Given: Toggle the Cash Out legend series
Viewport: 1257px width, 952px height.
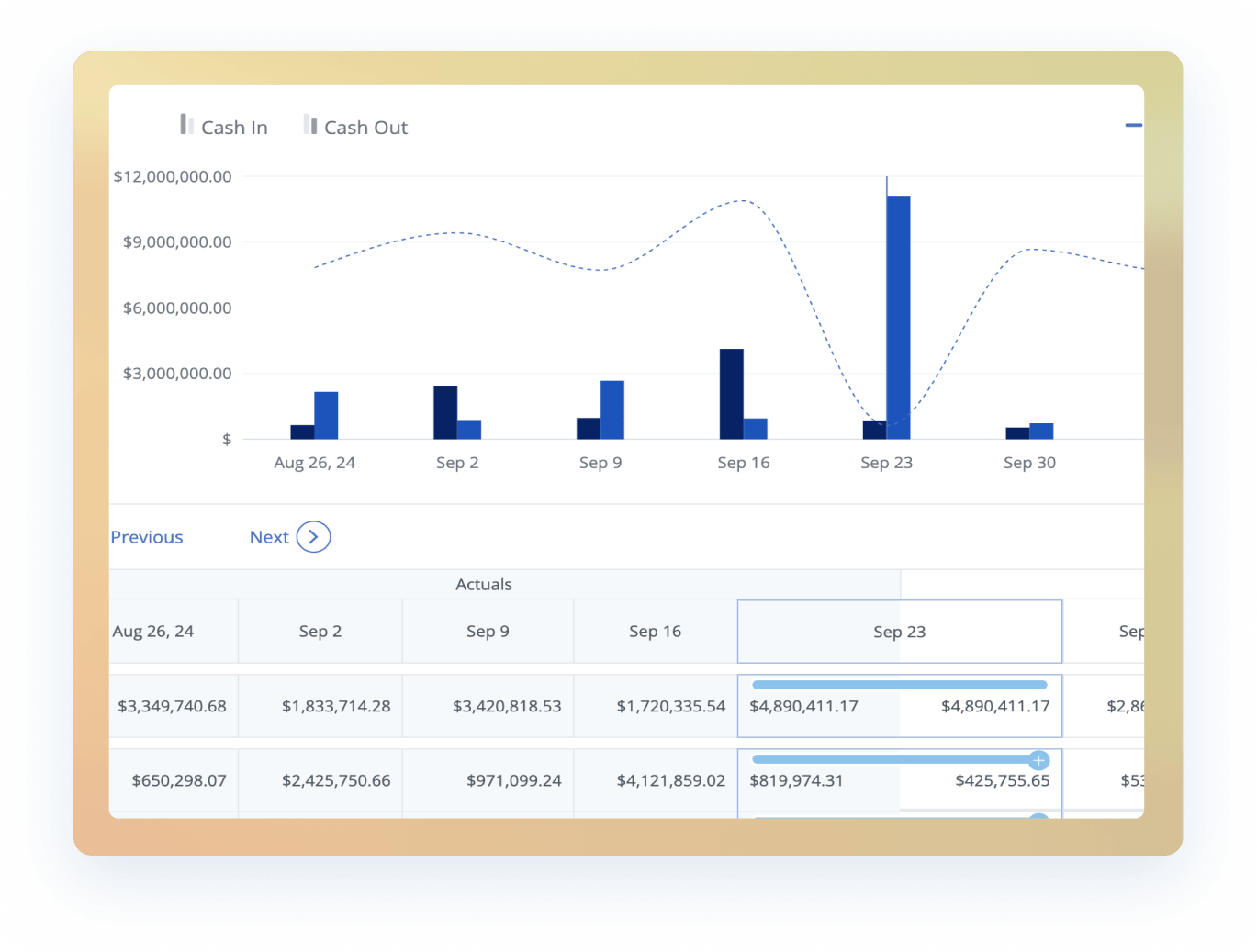Looking at the screenshot, I should coord(355,127).
